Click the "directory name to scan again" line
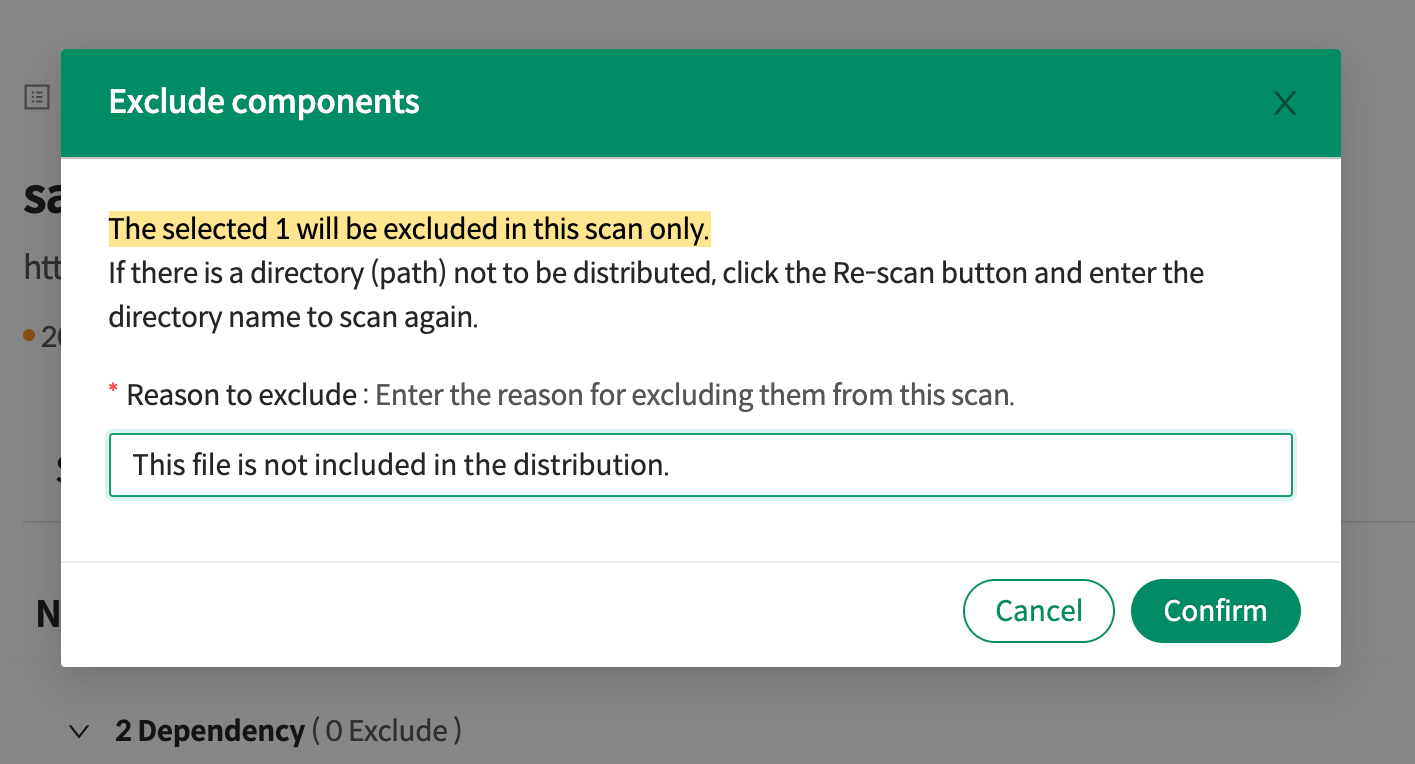The width and height of the screenshot is (1415, 764). click(293, 317)
